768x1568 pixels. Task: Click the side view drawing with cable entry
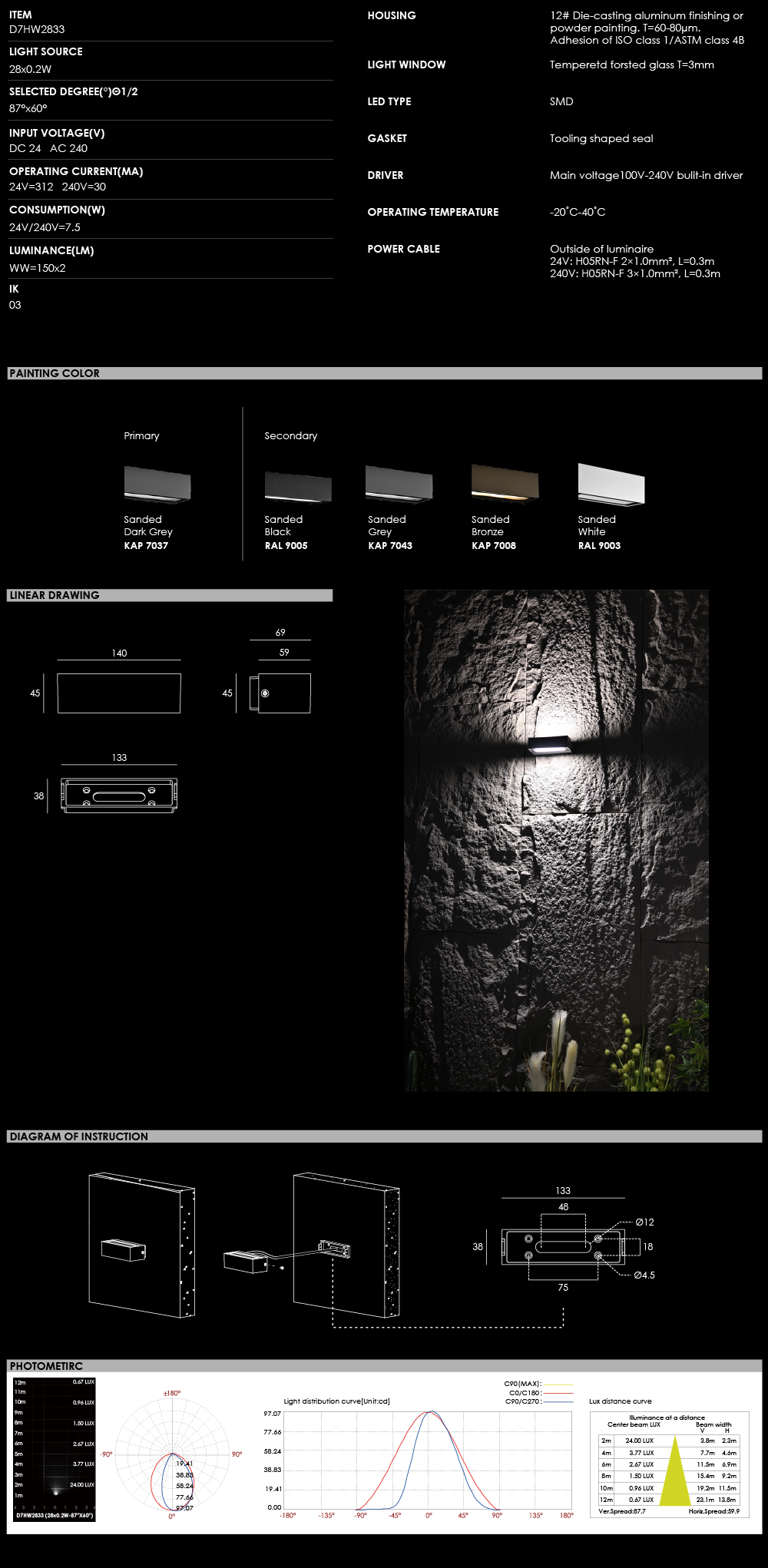[x=280, y=693]
